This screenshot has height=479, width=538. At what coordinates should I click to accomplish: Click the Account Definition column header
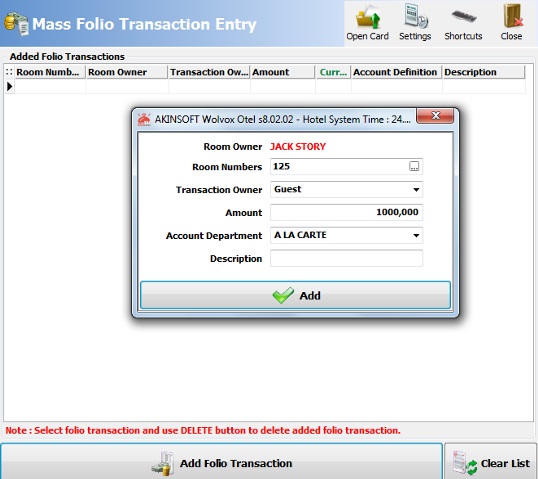pyautogui.click(x=396, y=72)
